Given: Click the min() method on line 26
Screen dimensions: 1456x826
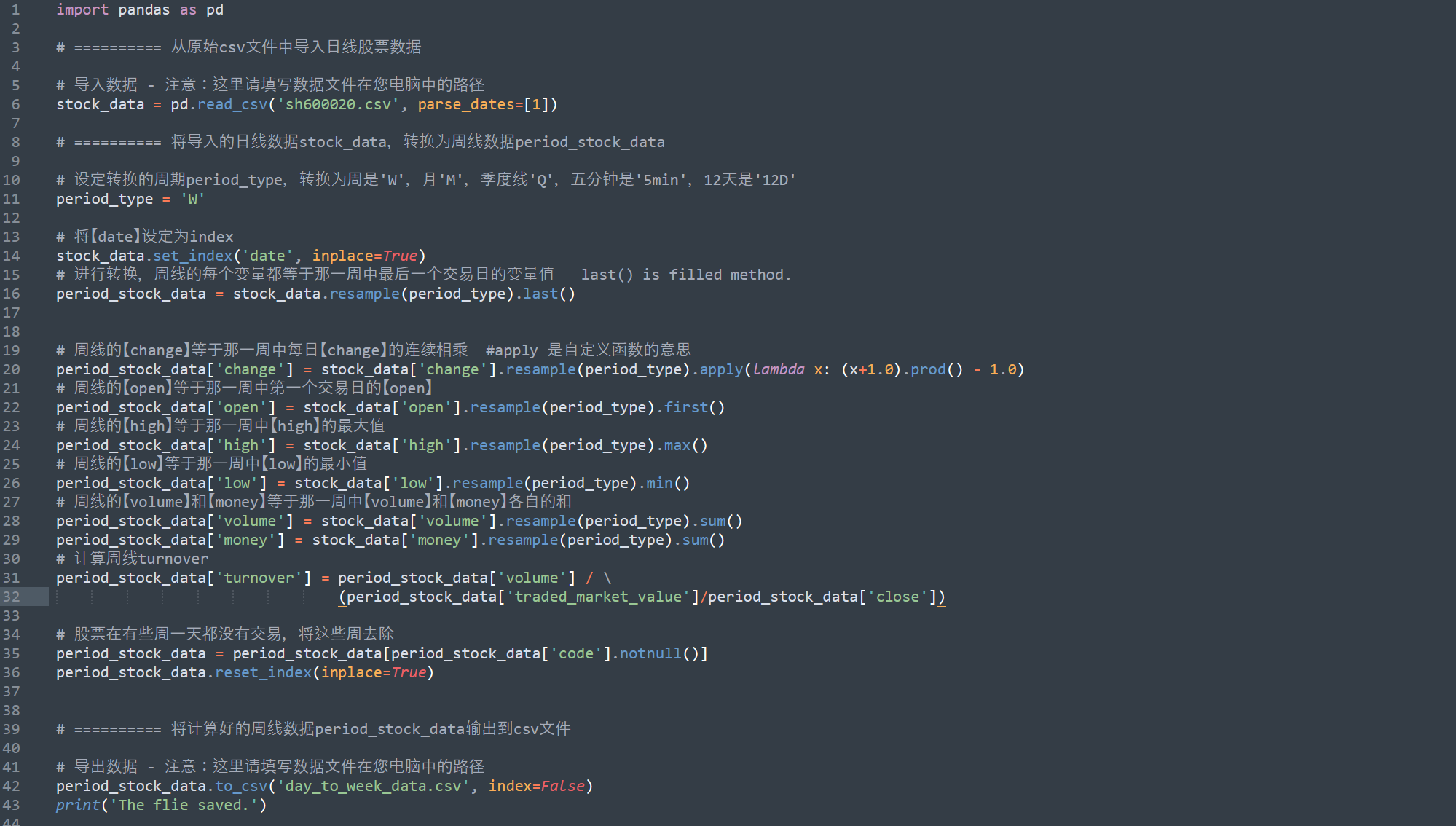Looking at the screenshot, I should point(658,483).
